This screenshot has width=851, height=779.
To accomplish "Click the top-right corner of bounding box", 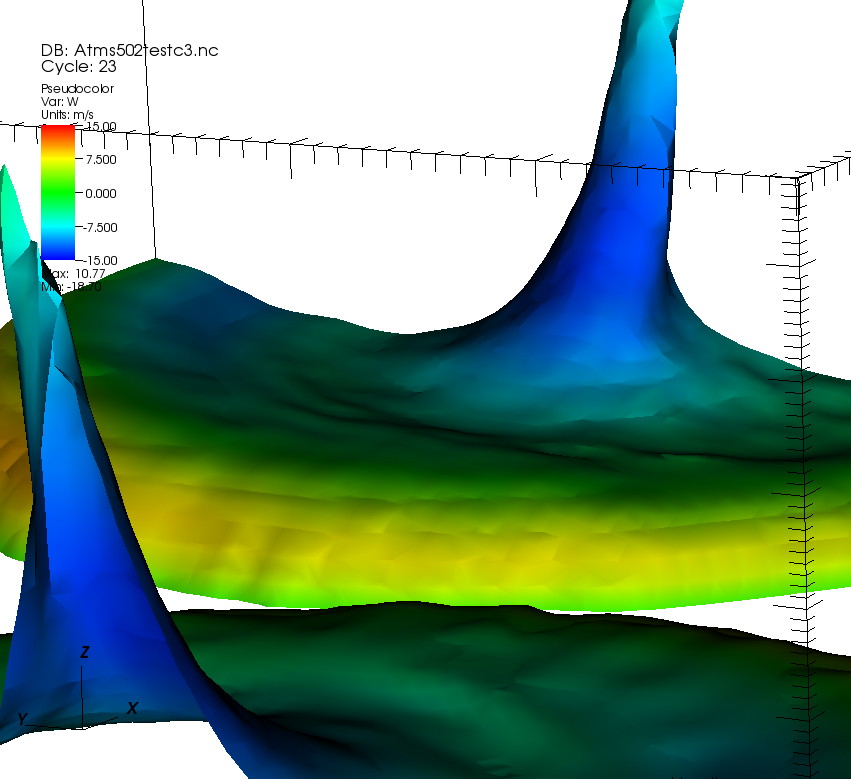I will [x=799, y=178].
